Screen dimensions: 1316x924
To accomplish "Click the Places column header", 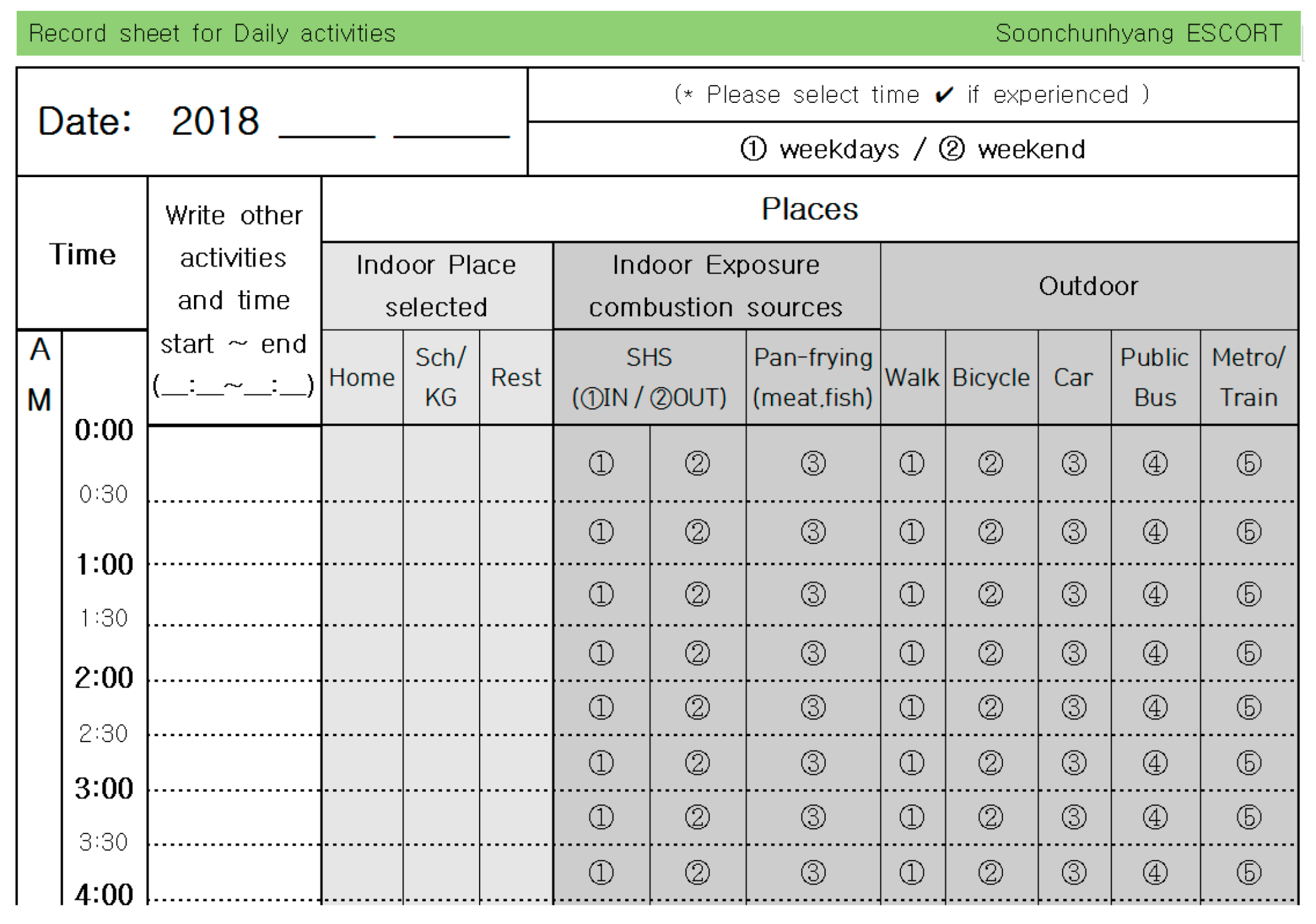I will pyautogui.click(x=809, y=209).
